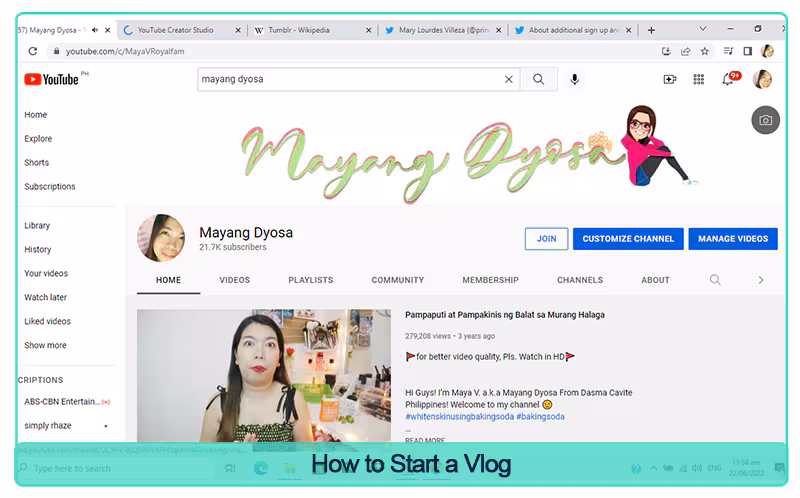Switch to the VIDEOS channel tab
The image size is (800, 498).
(x=235, y=280)
